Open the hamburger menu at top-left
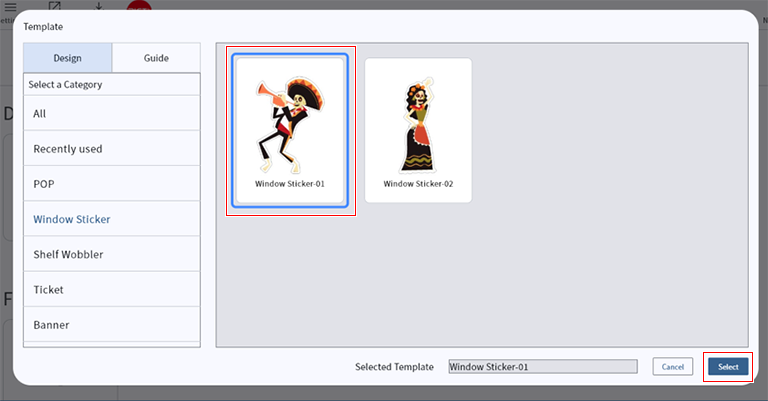 coord(10,4)
